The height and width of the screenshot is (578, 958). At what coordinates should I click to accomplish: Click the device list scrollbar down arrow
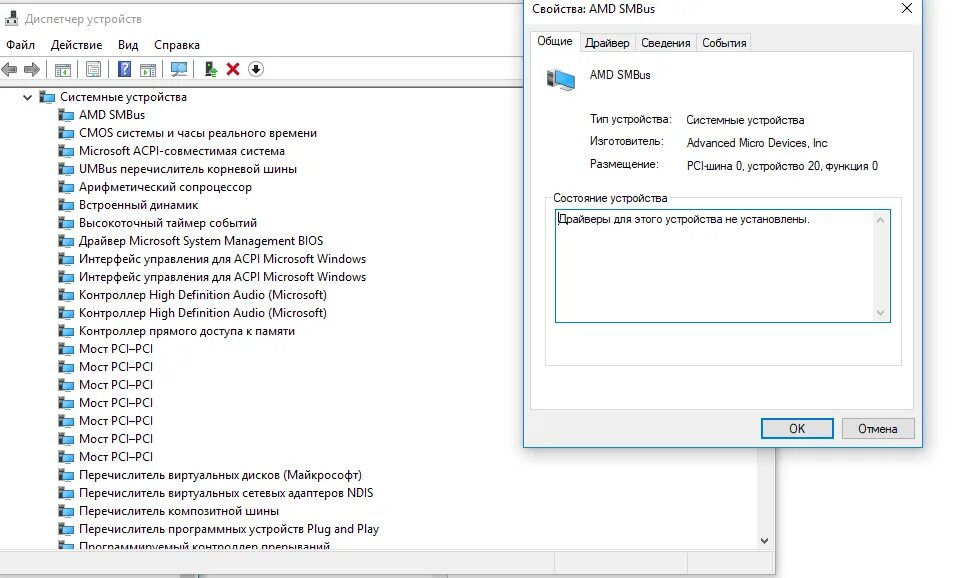pos(764,541)
